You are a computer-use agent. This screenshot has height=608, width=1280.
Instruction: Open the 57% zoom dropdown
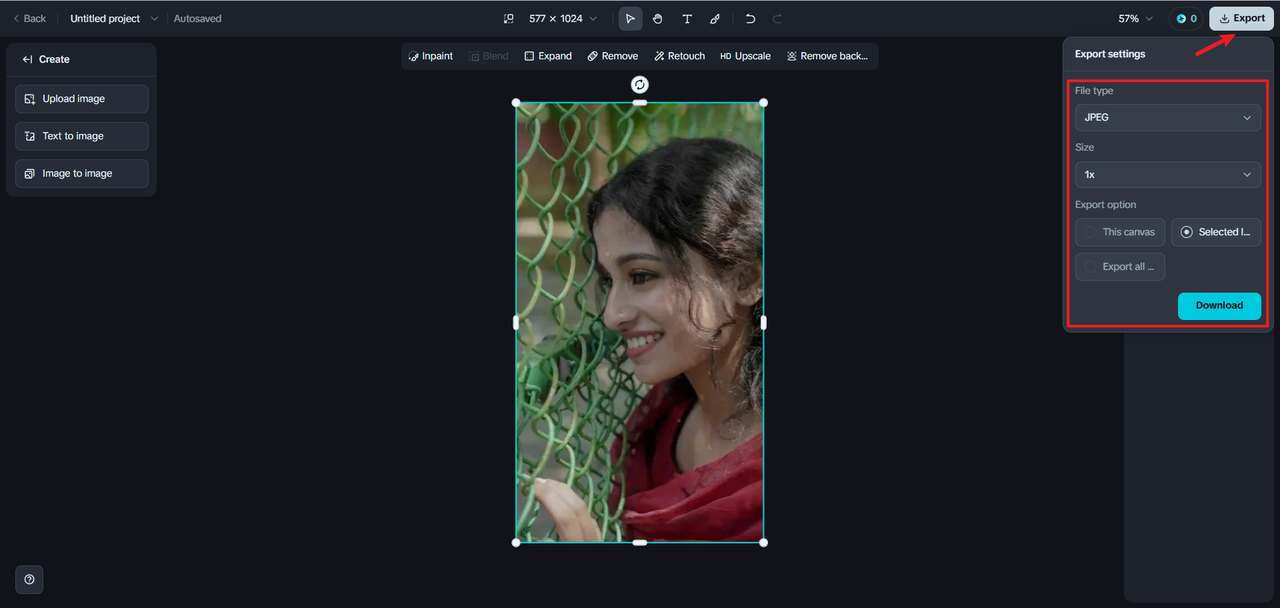1136,18
